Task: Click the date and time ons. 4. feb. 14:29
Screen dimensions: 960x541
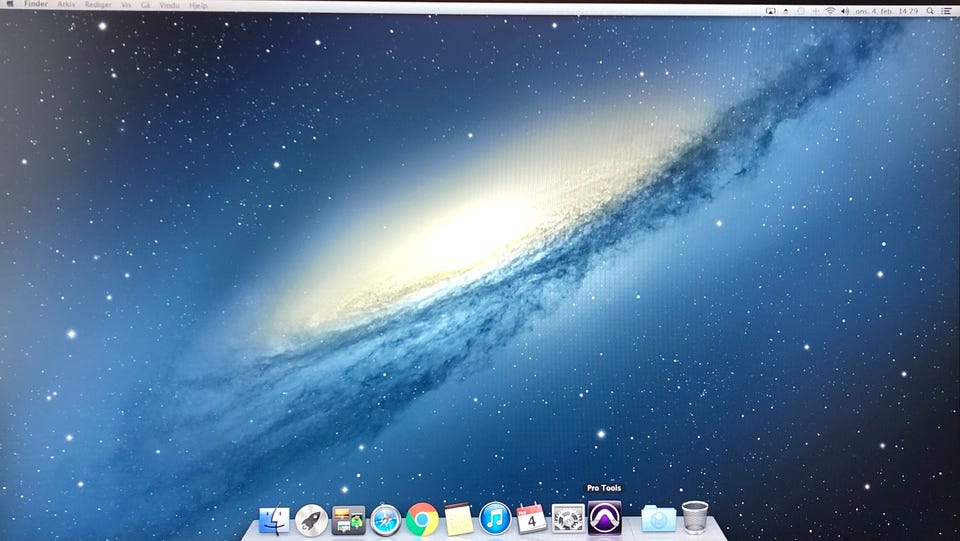Action: point(887,11)
